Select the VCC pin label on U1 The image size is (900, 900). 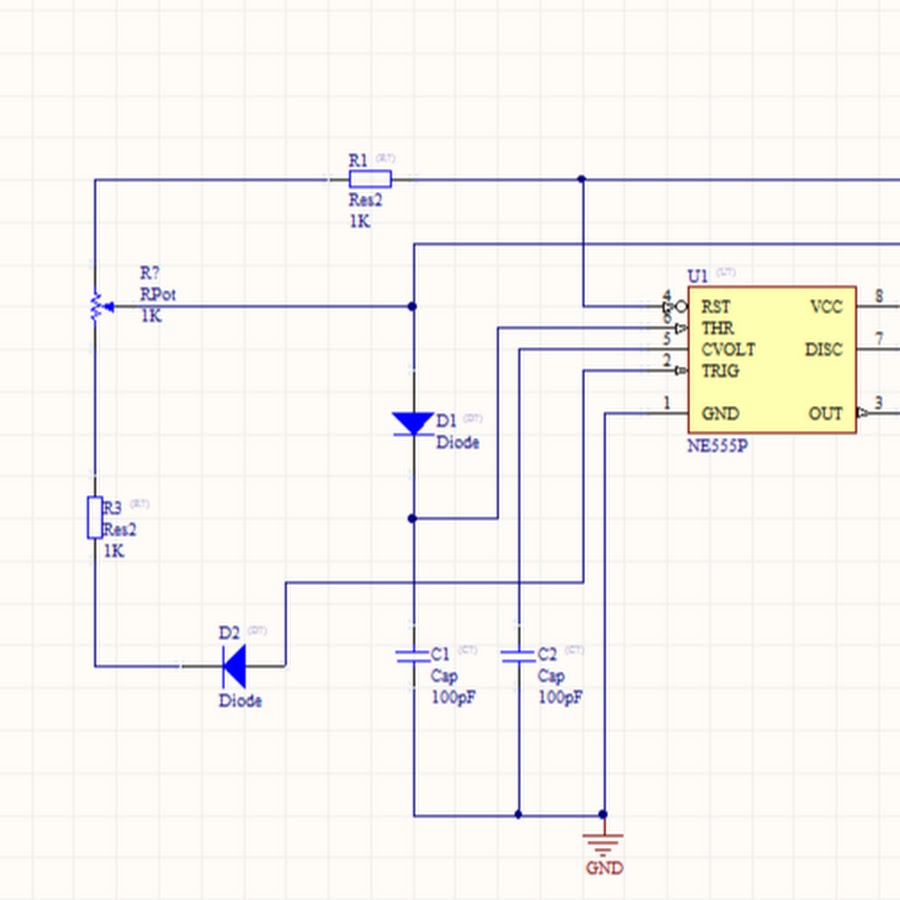[825, 307]
